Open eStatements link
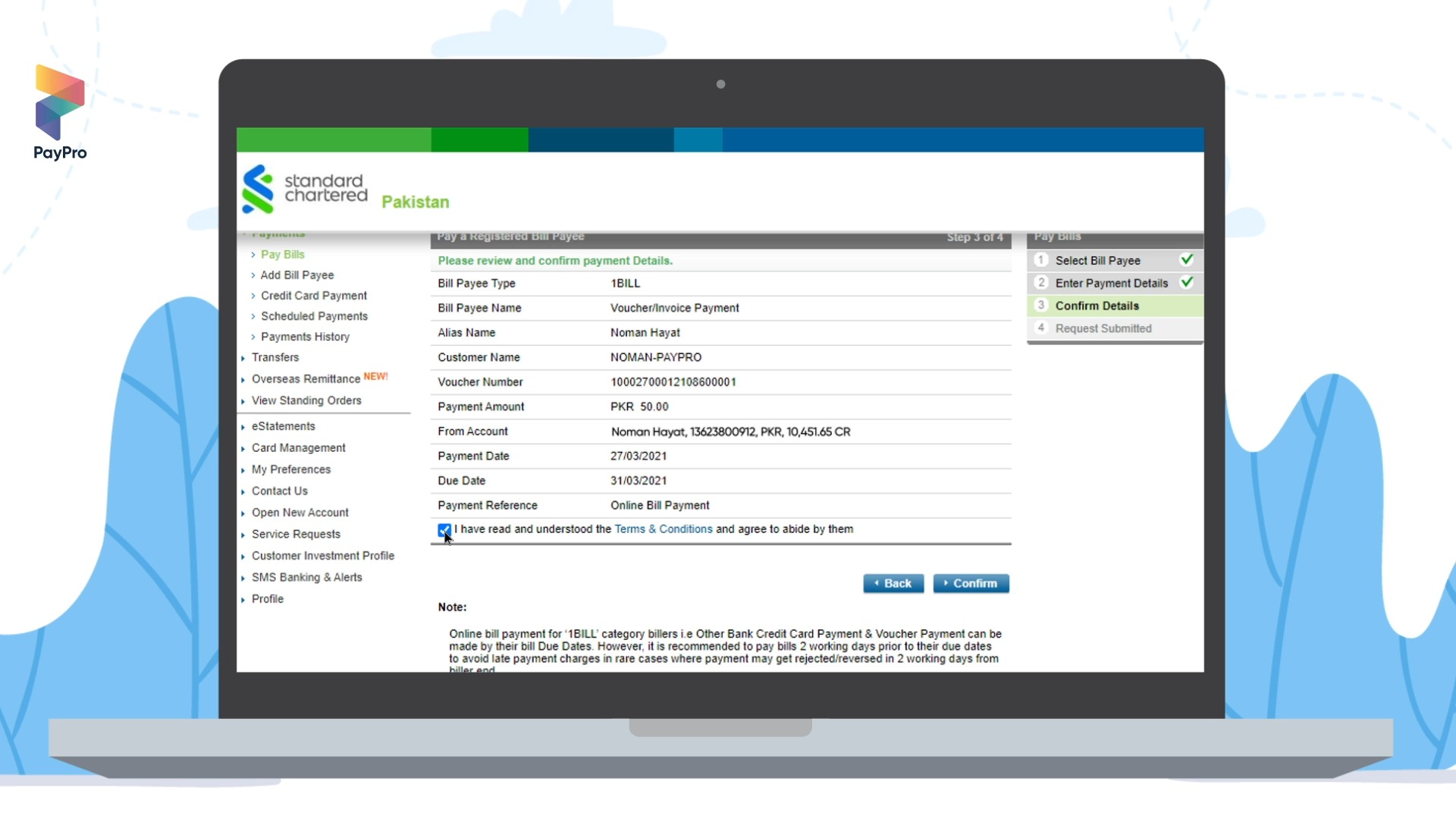Viewport: 1456px width, 819px height. click(x=284, y=426)
